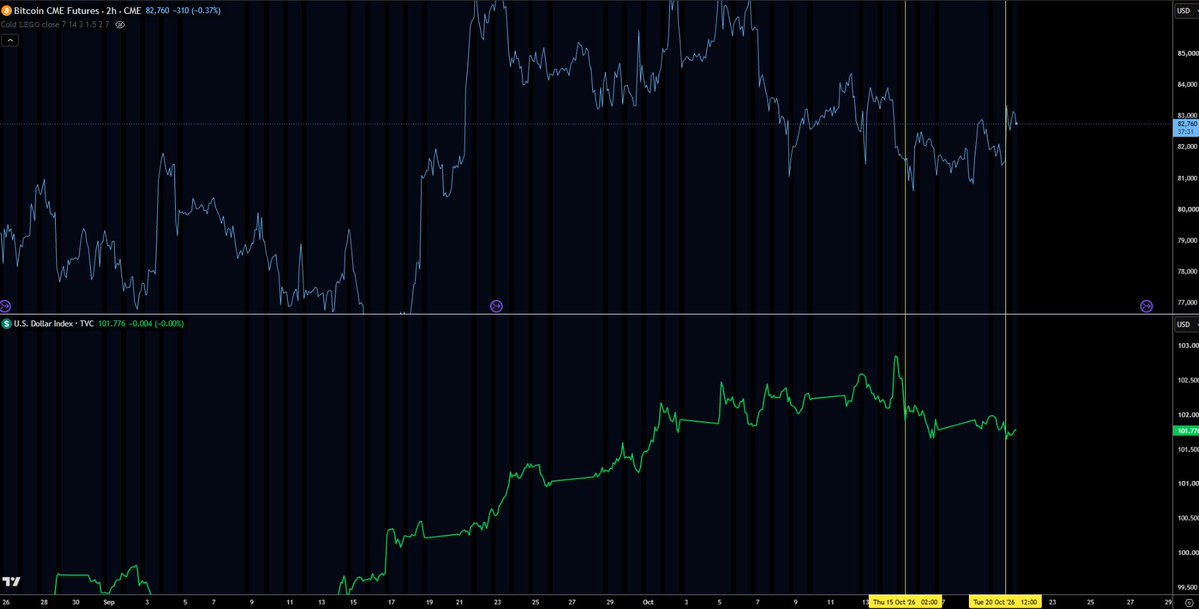The image size is (1199, 609).
Task: Click the green U.S. Dollar Index logo
Action: (x=7, y=324)
